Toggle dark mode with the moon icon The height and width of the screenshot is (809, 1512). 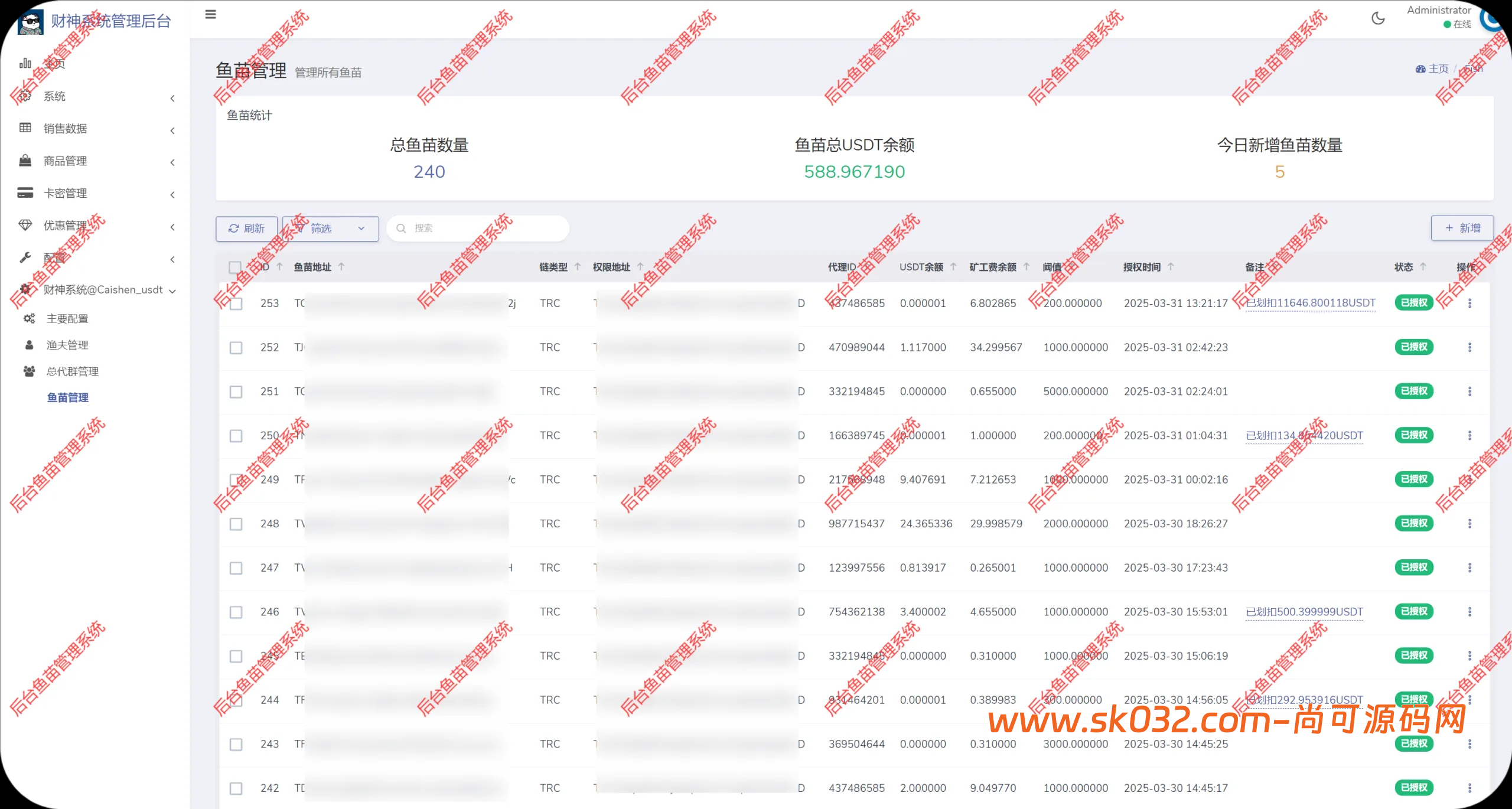click(x=1378, y=18)
